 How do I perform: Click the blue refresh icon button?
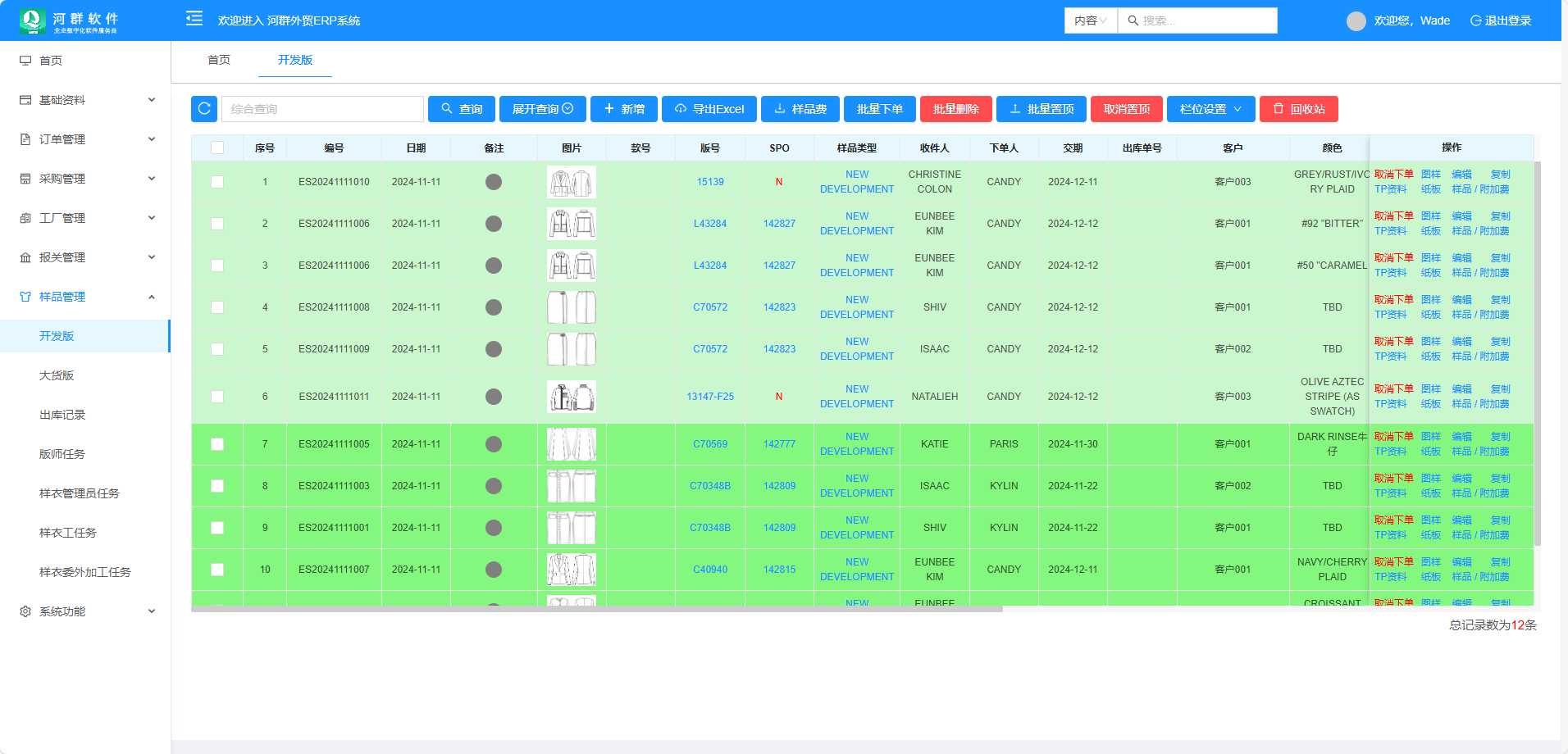click(x=204, y=109)
